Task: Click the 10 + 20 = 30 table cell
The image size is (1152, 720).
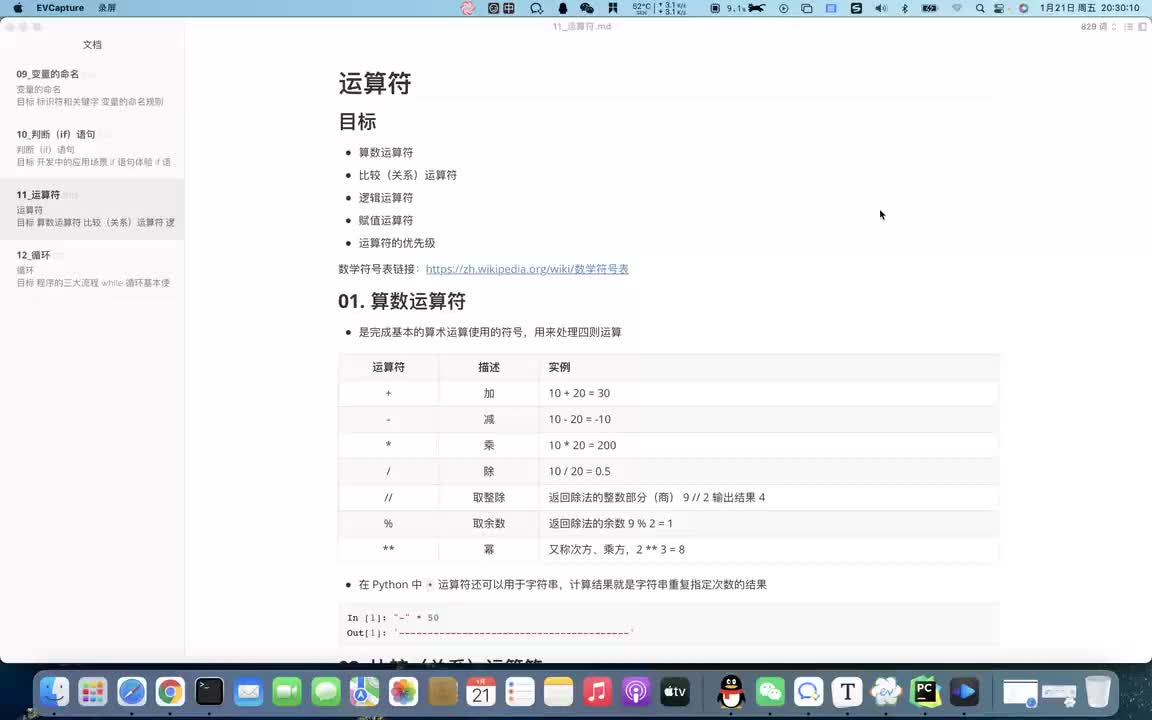Action: click(768, 393)
